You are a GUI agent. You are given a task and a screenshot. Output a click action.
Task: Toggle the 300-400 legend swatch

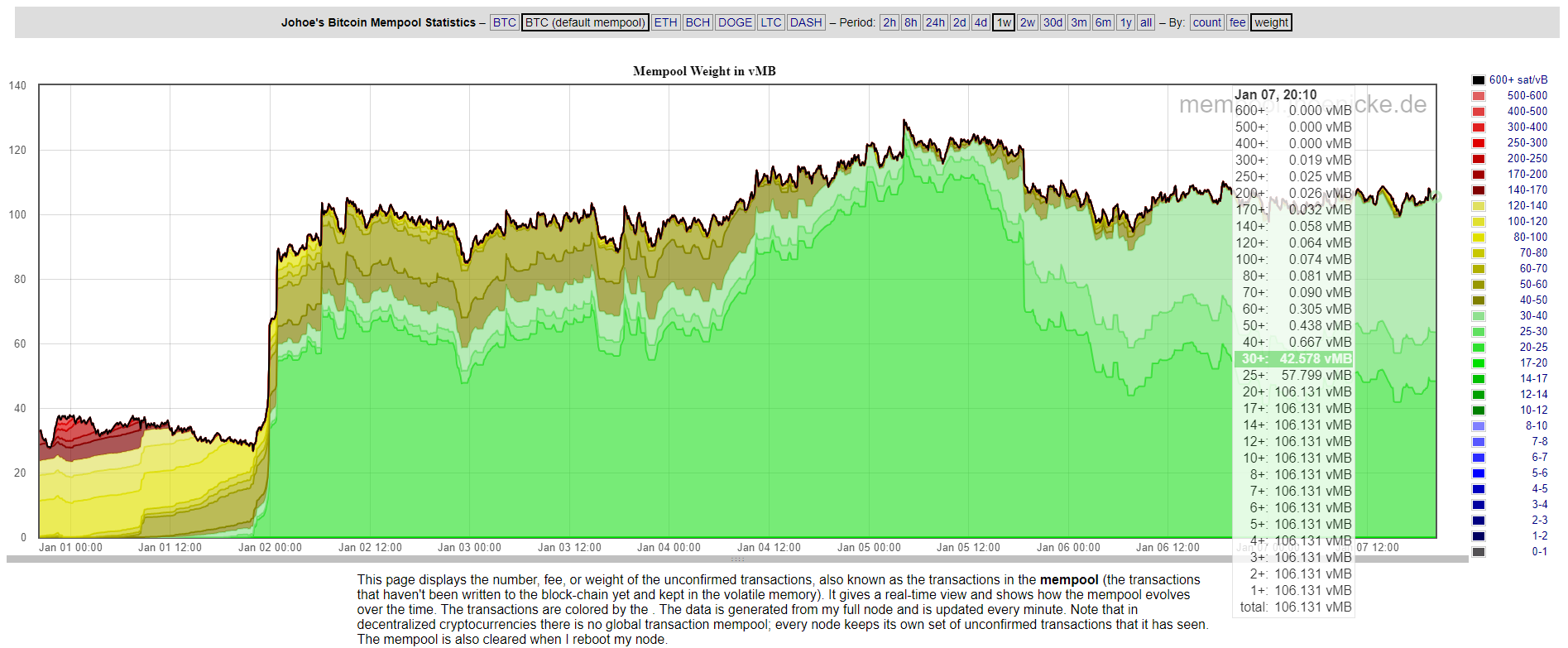1478,127
